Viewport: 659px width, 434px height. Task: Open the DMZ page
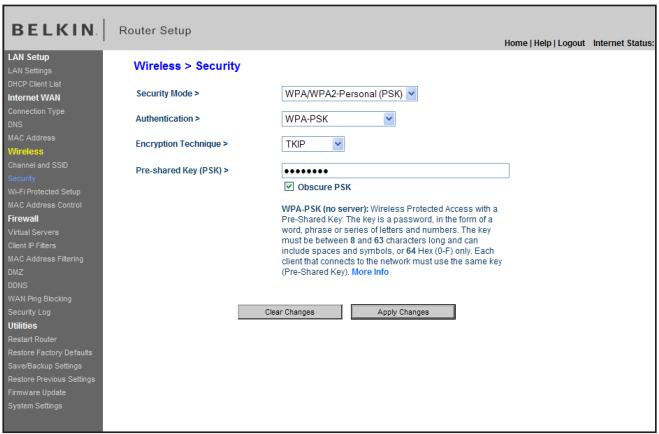16,272
